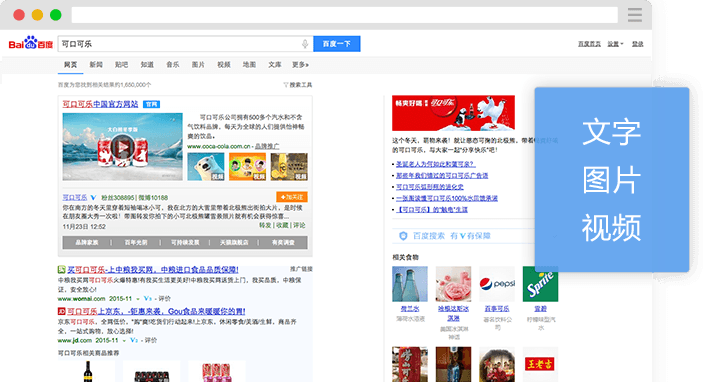The image size is (705, 382).
Task: Switch to the 视频 tab in navigation bar
Action: pos(224,65)
